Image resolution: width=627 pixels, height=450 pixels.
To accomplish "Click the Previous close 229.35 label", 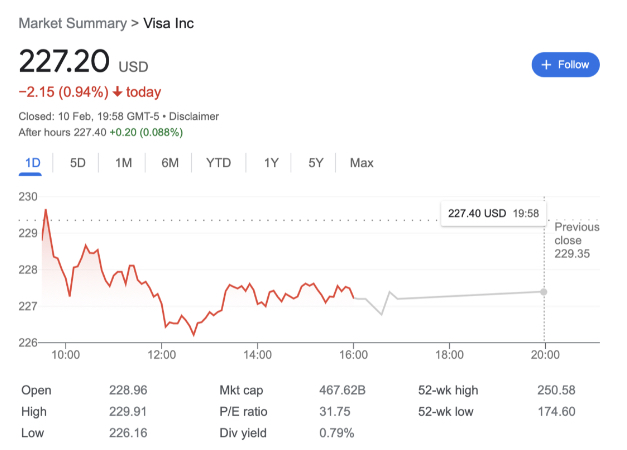I will click(x=577, y=240).
